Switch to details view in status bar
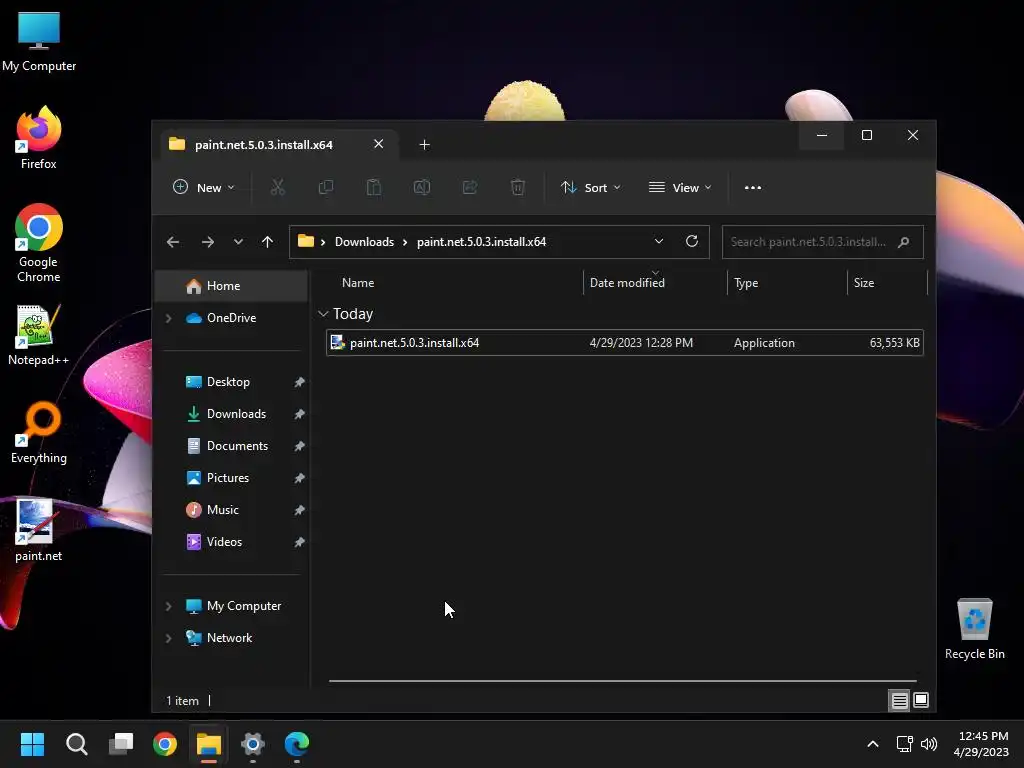This screenshot has width=1024, height=768. pos(899,701)
